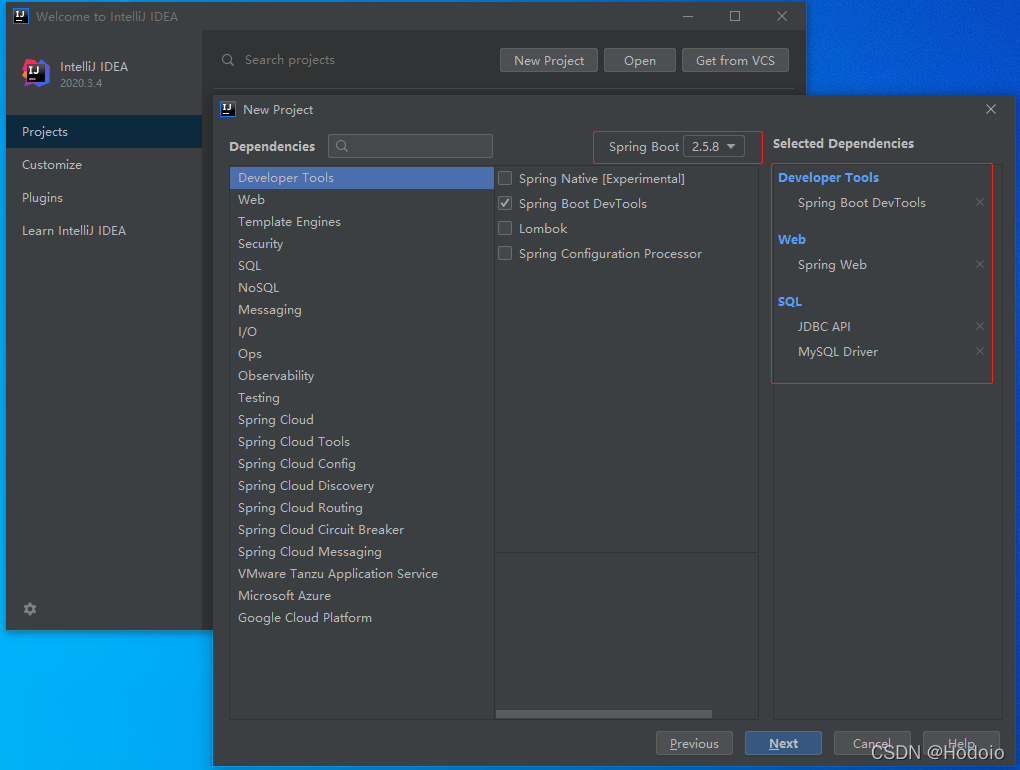Click Open button in Welcome window
This screenshot has height=770, width=1020.
(639, 60)
